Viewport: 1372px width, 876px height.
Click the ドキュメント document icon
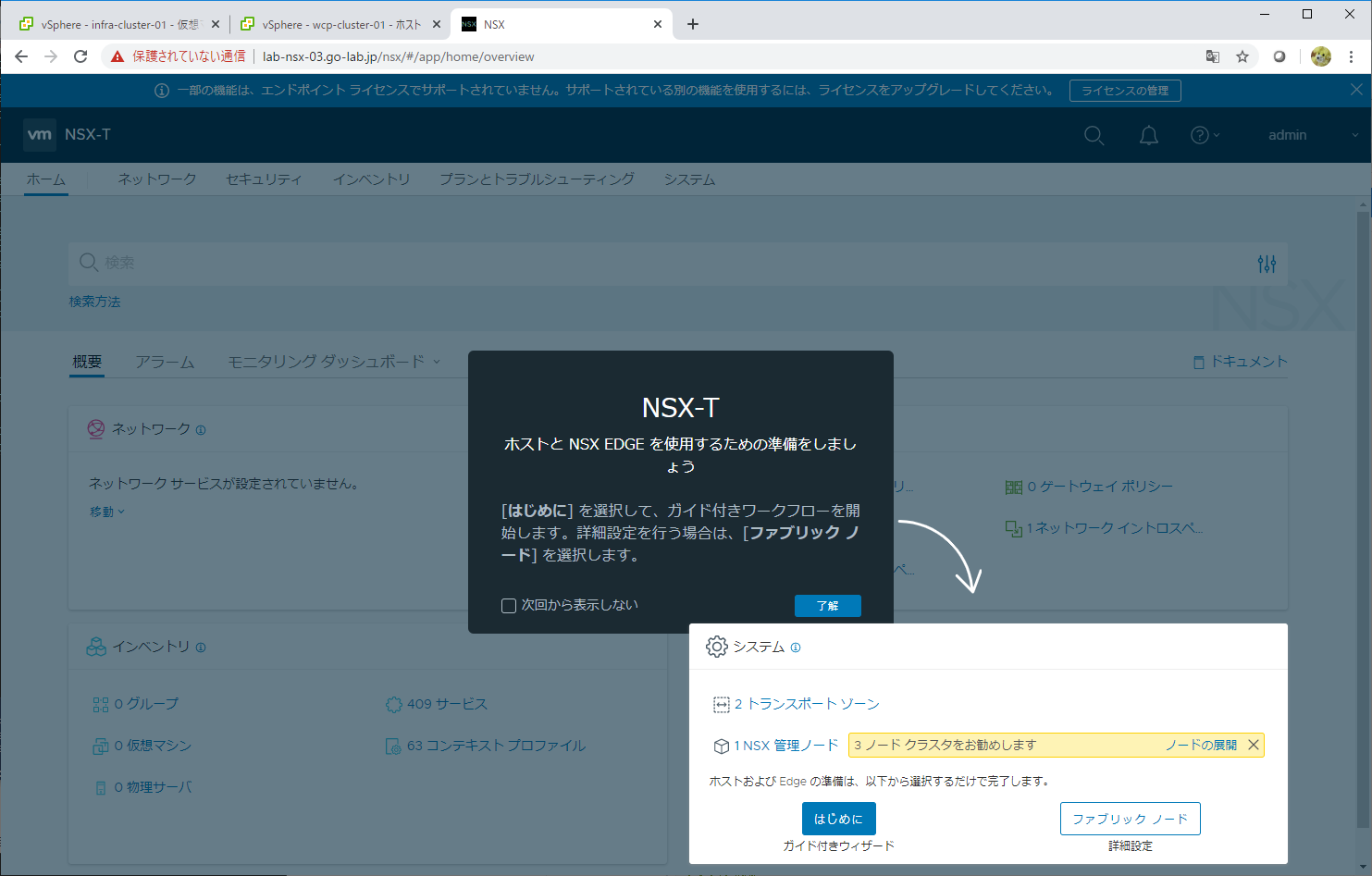tap(1199, 363)
